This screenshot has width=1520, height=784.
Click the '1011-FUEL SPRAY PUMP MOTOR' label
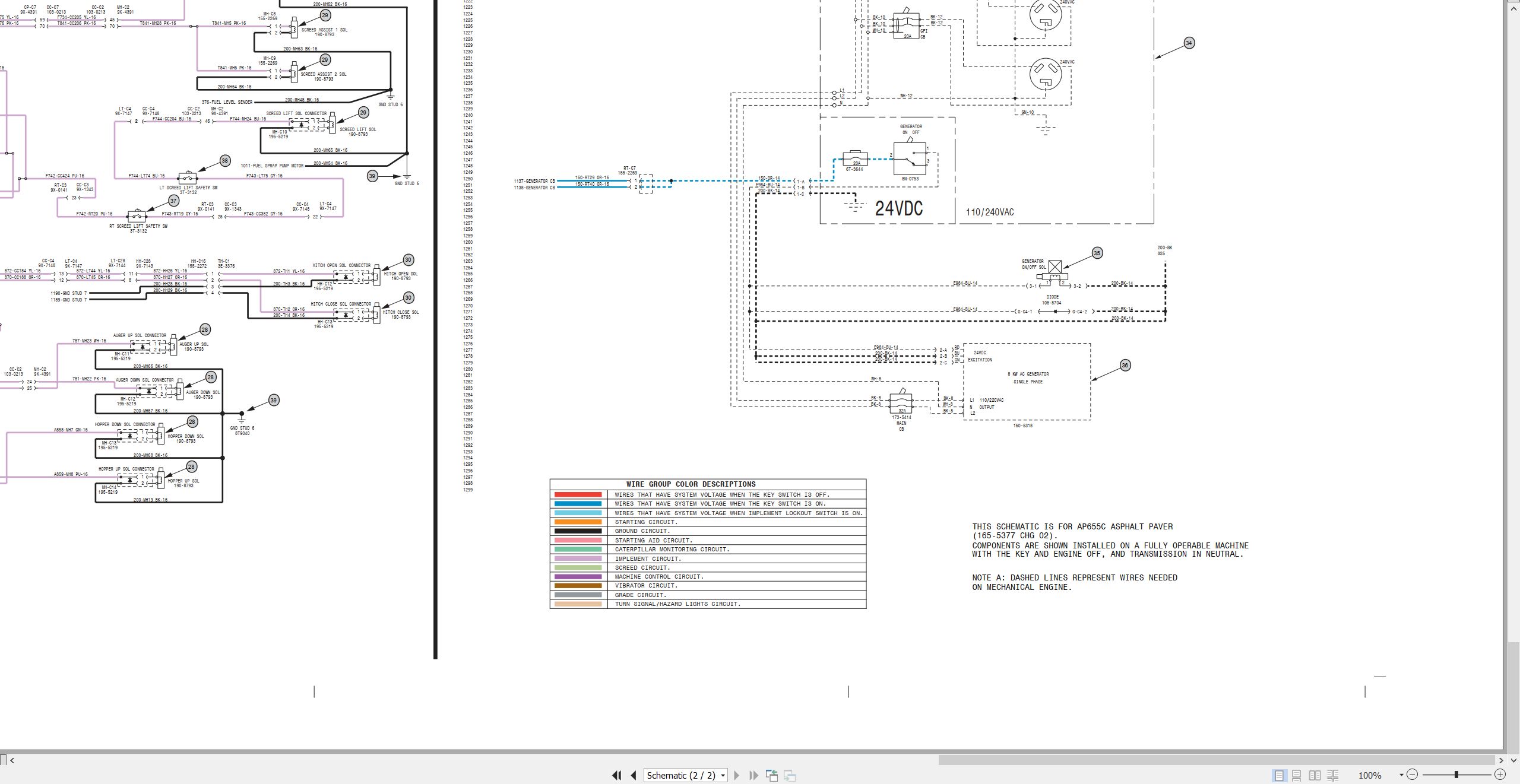tap(272, 166)
